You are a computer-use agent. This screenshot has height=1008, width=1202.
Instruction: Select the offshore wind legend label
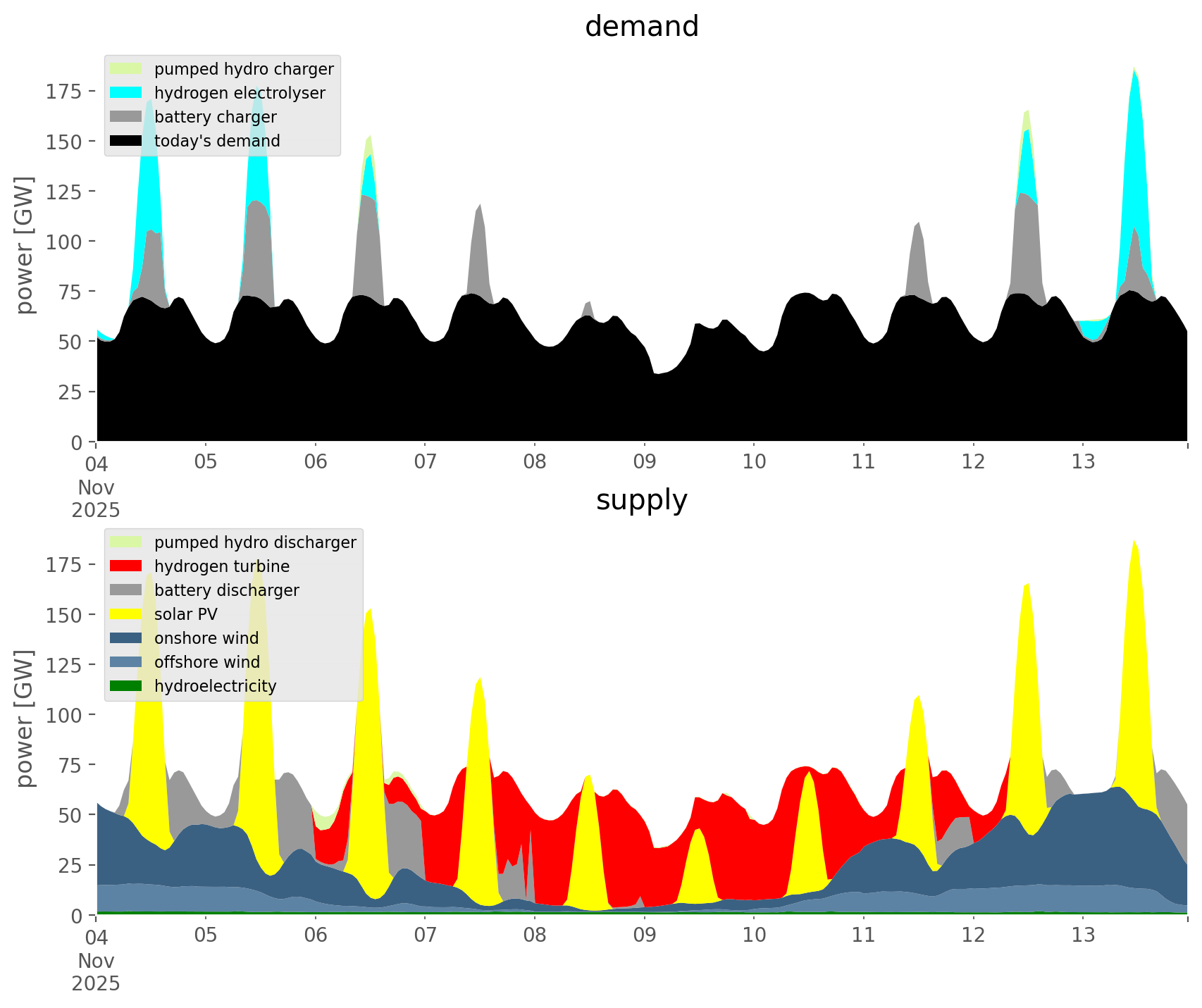[x=206, y=662]
